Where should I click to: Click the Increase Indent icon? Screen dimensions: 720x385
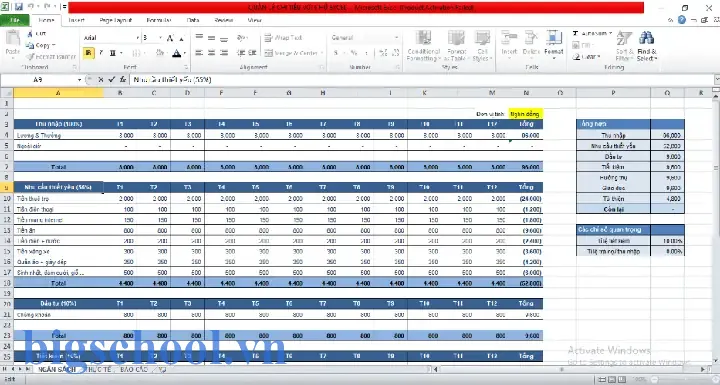[252, 53]
